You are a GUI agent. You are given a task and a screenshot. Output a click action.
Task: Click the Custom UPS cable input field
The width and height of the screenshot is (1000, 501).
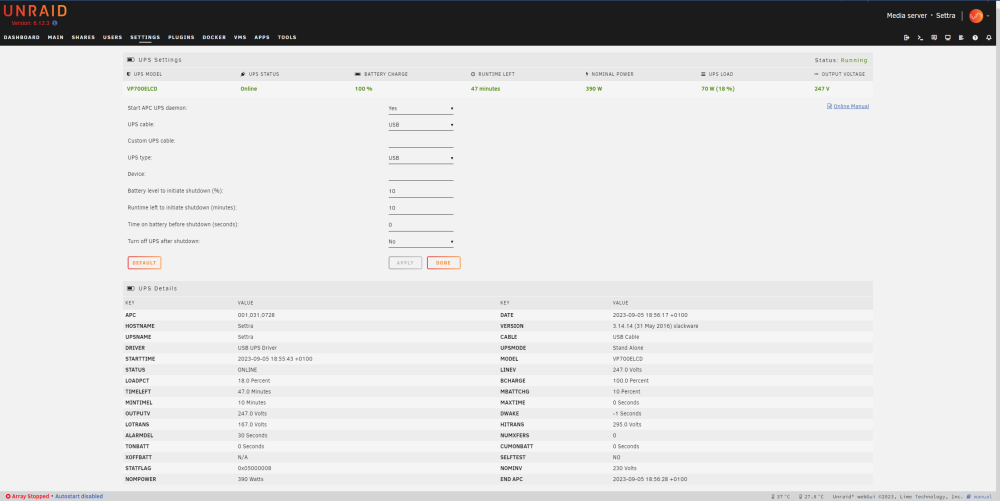click(421, 142)
